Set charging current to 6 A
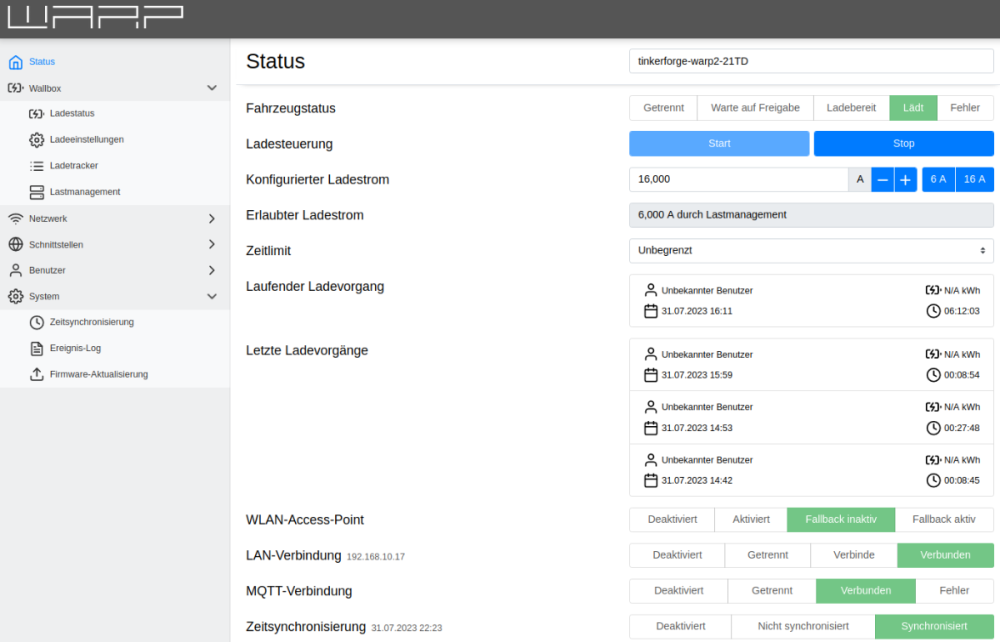 click(937, 180)
